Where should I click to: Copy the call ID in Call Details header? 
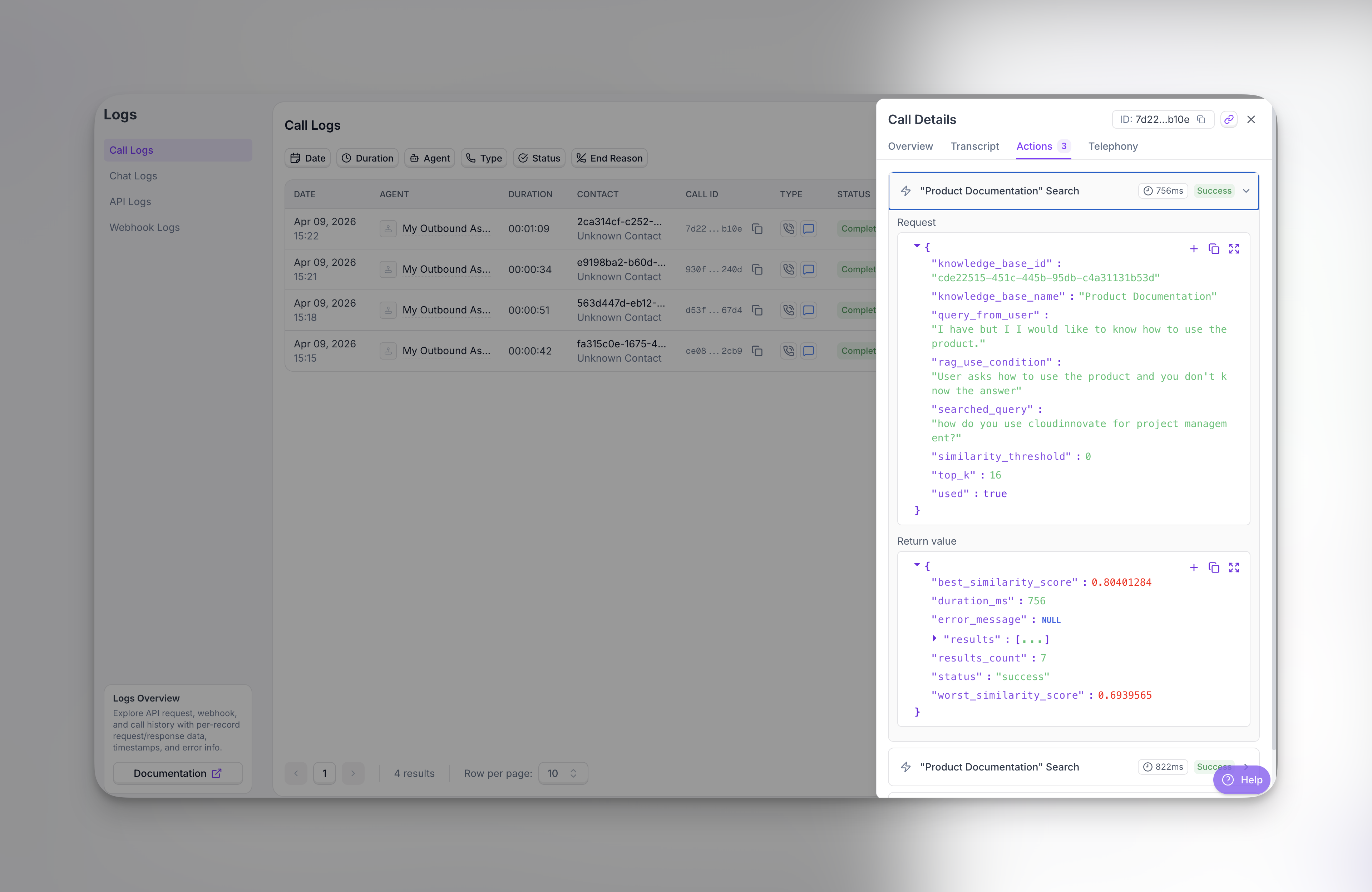[1201, 119]
